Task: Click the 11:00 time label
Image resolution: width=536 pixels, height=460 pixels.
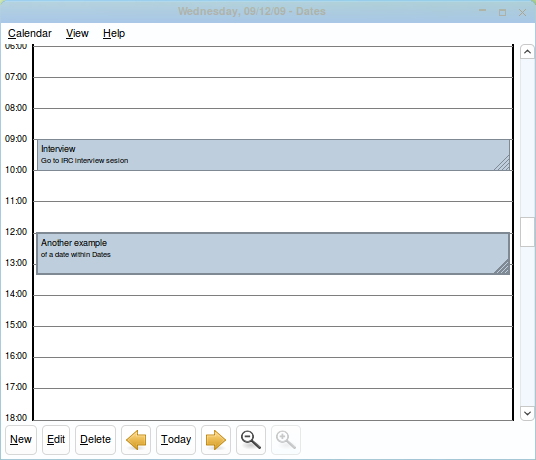Action: 16,201
